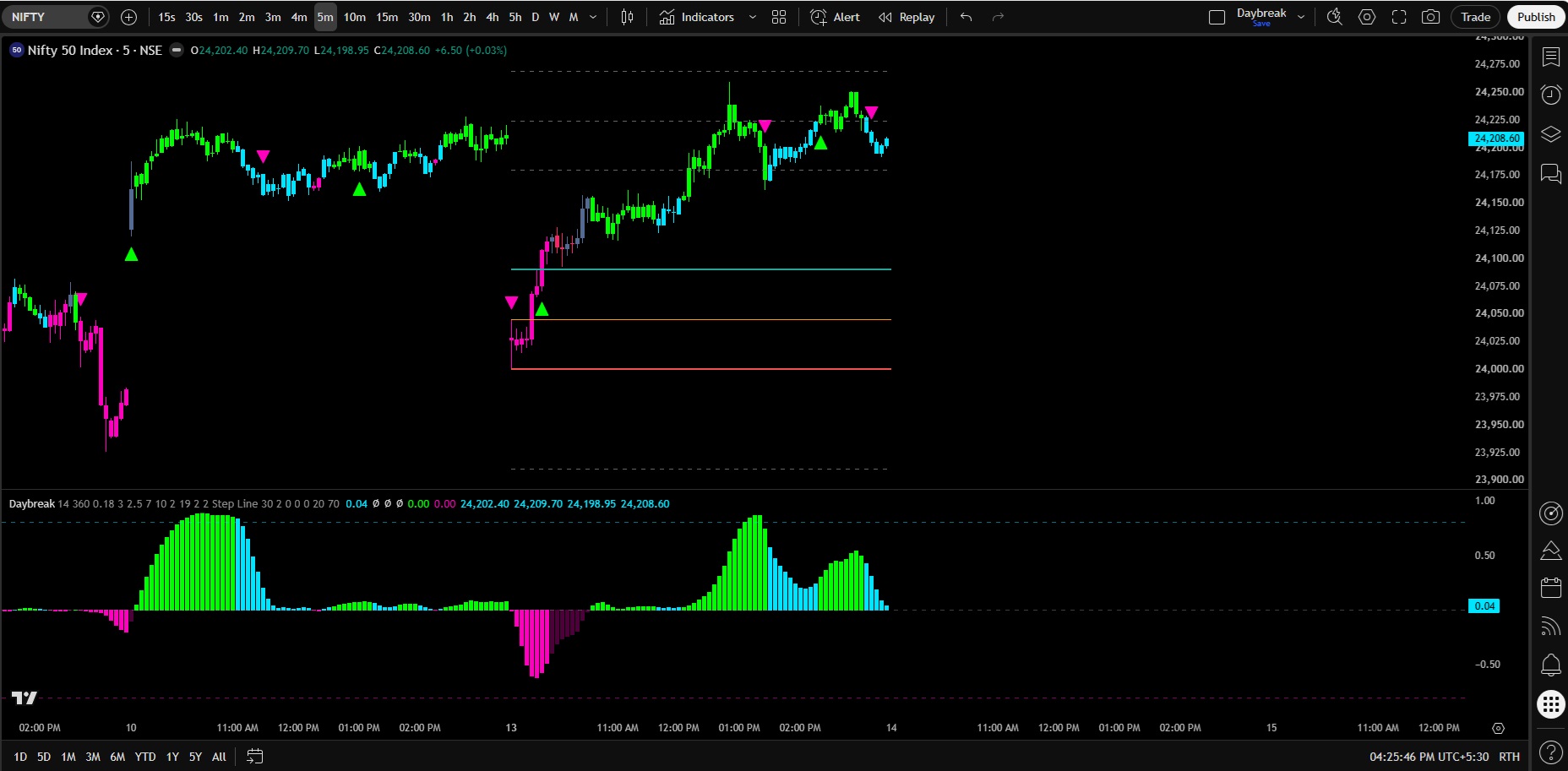Open the alerts clock panel icon

[1551, 95]
